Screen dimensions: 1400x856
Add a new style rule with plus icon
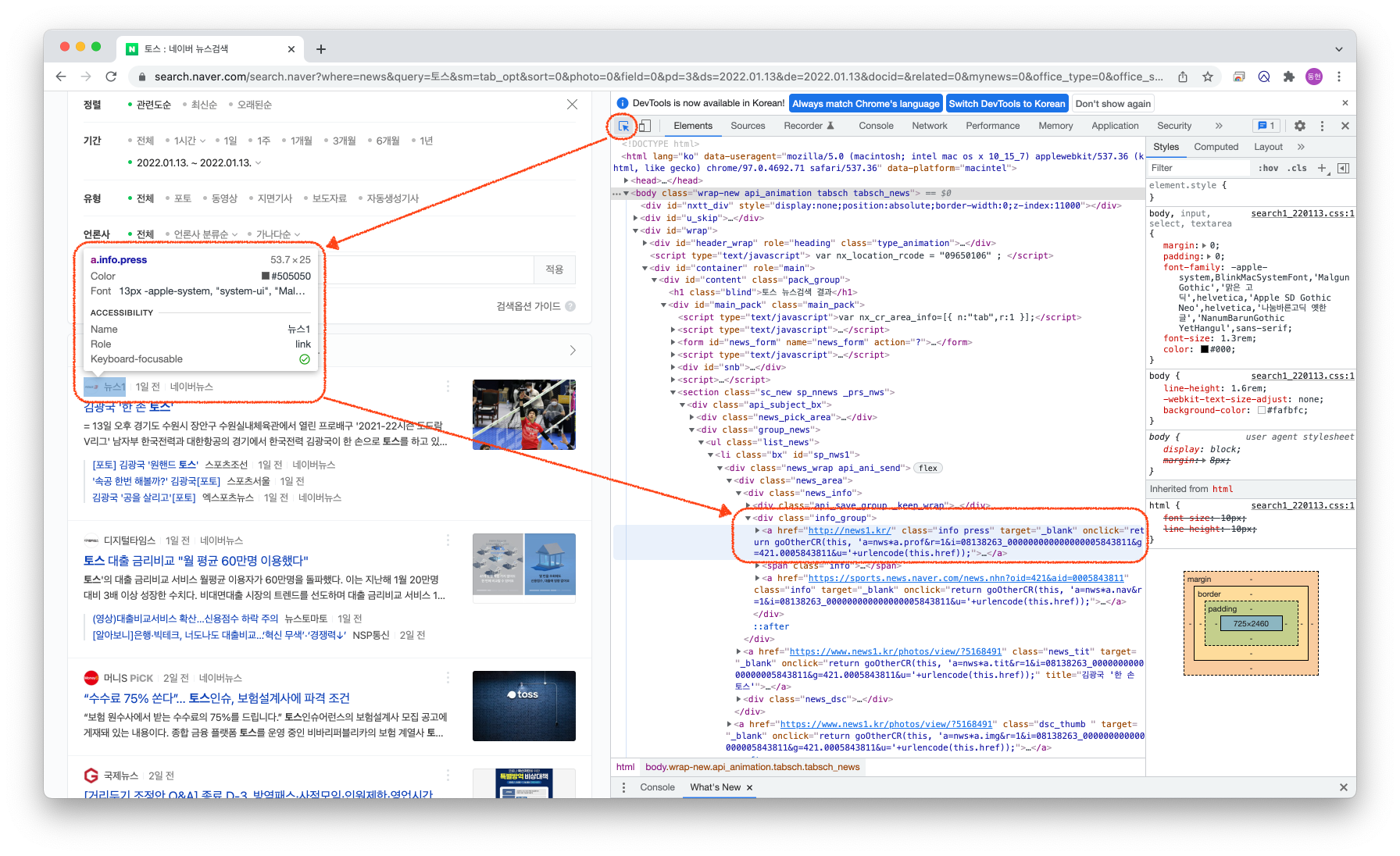(x=1322, y=168)
